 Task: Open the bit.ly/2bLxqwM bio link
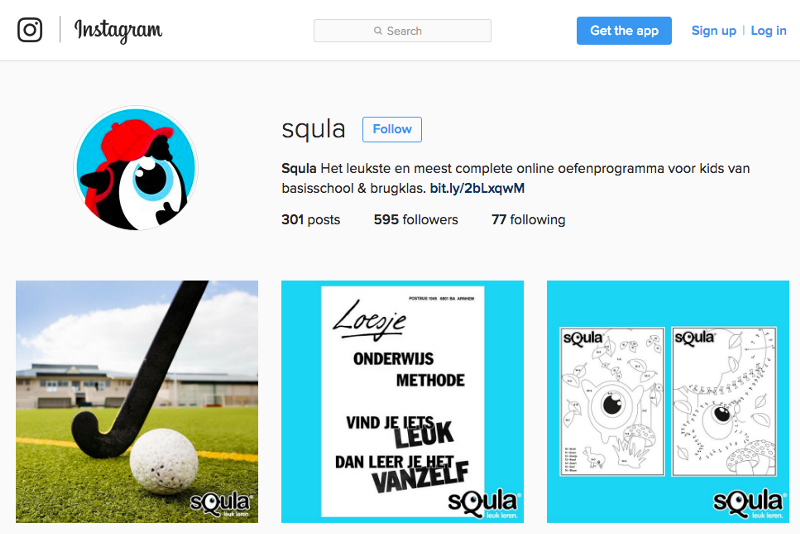[477, 188]
